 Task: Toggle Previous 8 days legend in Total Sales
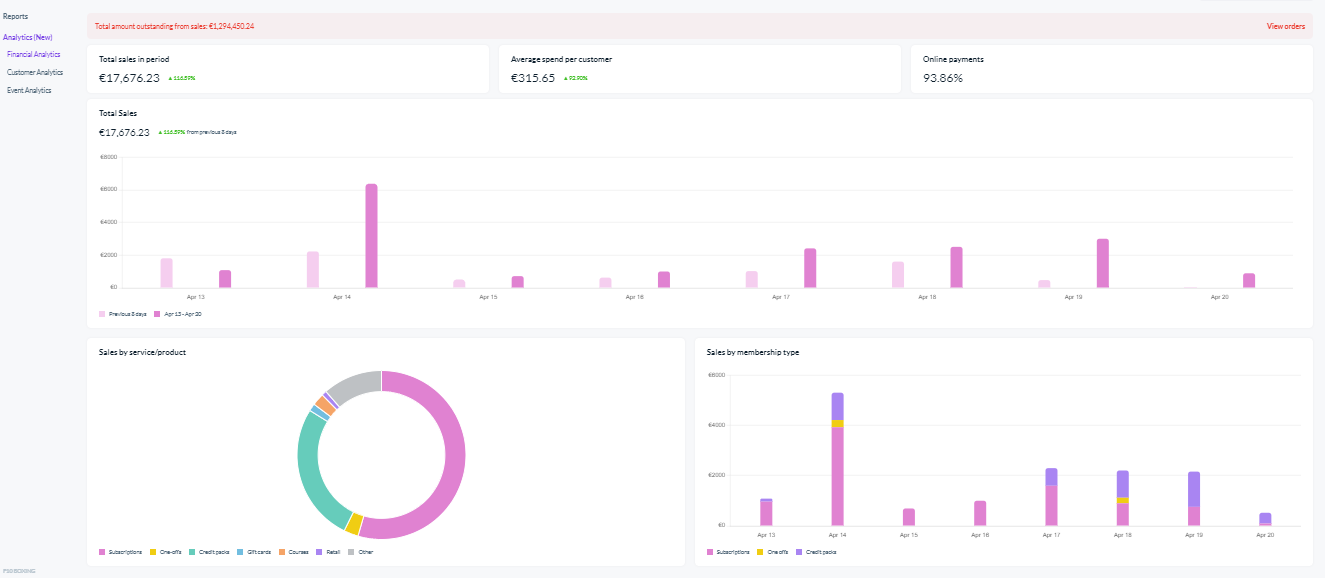tap(123, 314)
